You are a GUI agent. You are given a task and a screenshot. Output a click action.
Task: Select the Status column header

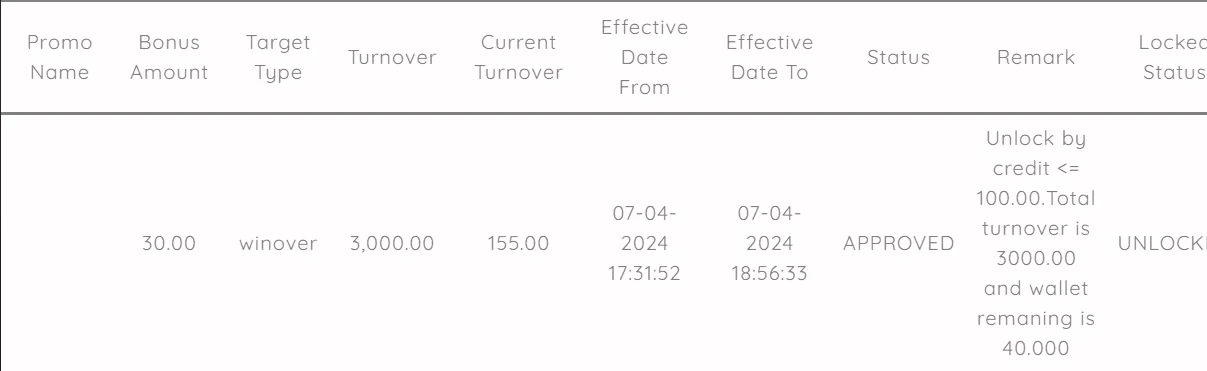click(x=898, y=57)
